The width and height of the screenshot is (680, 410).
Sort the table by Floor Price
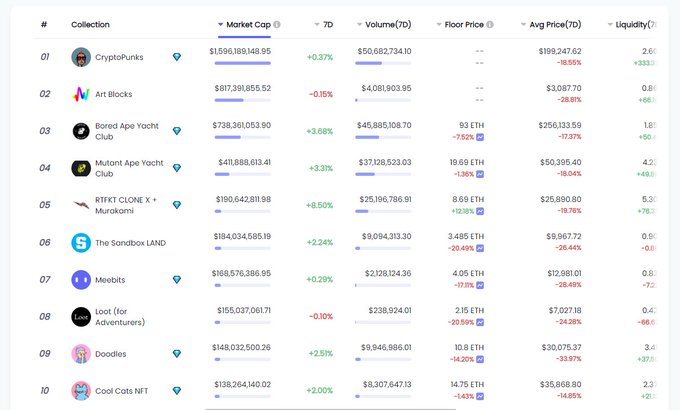click(x=460, y=24)
